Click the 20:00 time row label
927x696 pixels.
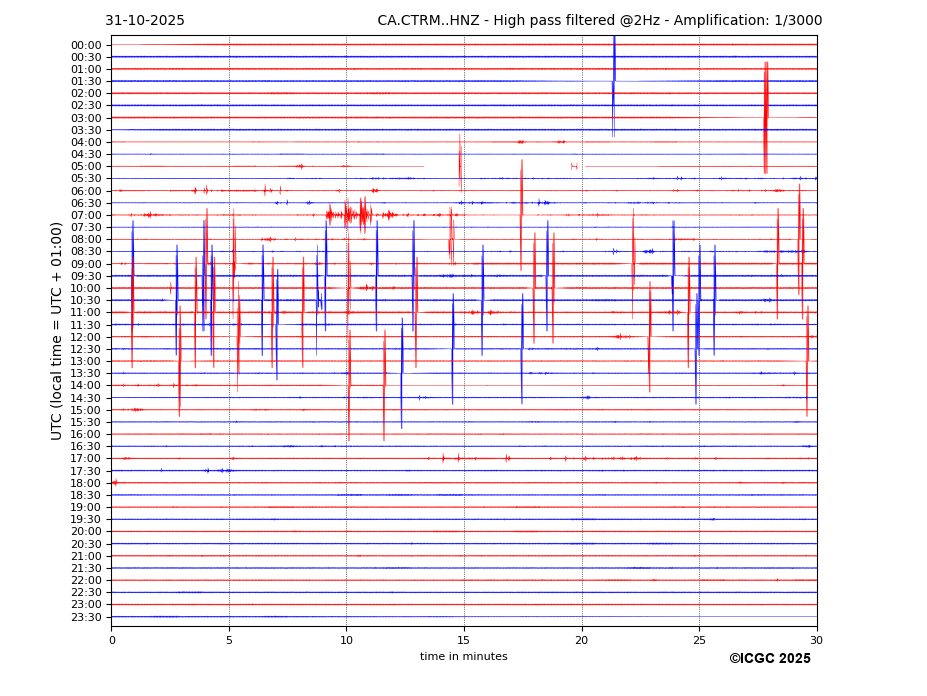point(86,532)
